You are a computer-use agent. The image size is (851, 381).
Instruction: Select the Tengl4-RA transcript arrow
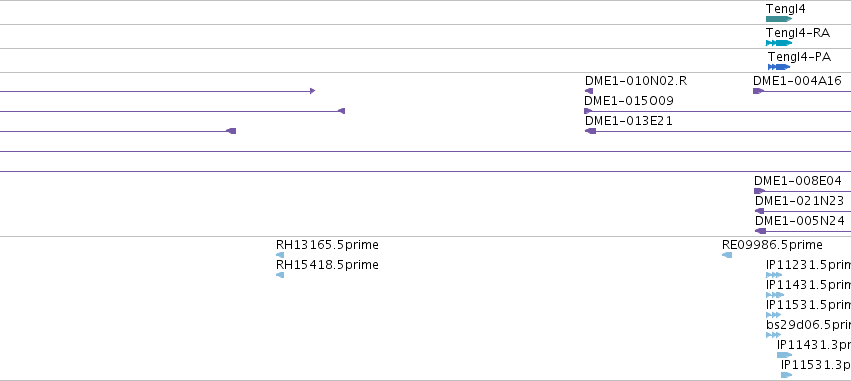779,43
